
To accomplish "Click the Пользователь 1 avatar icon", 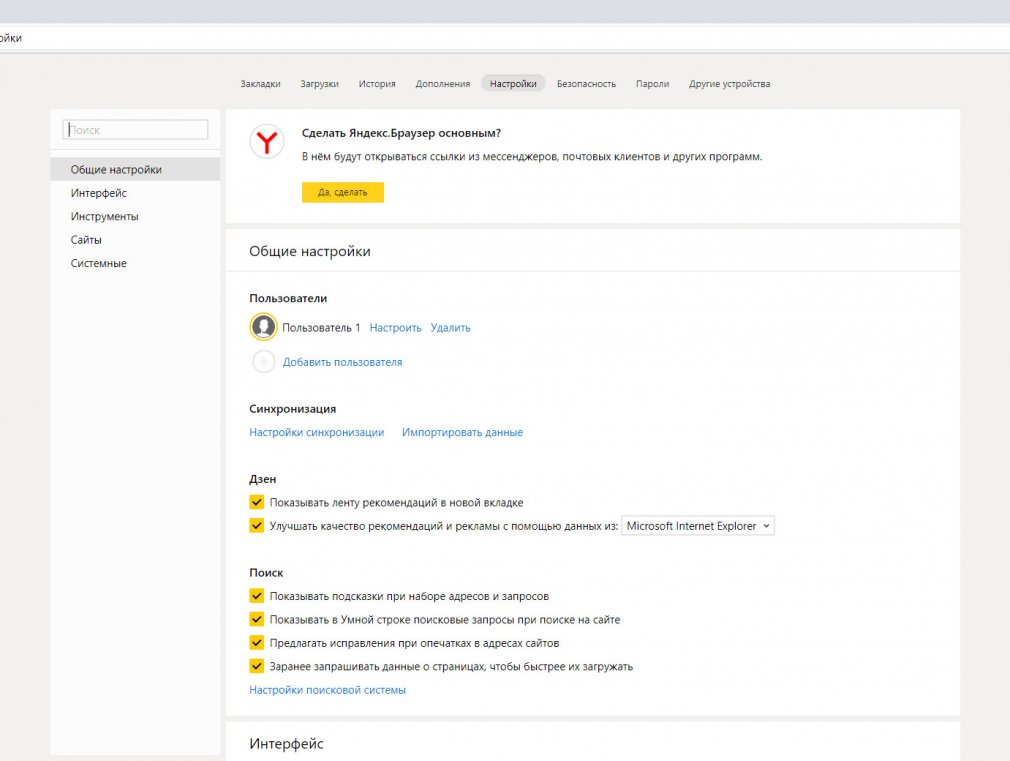I will 263,327.
